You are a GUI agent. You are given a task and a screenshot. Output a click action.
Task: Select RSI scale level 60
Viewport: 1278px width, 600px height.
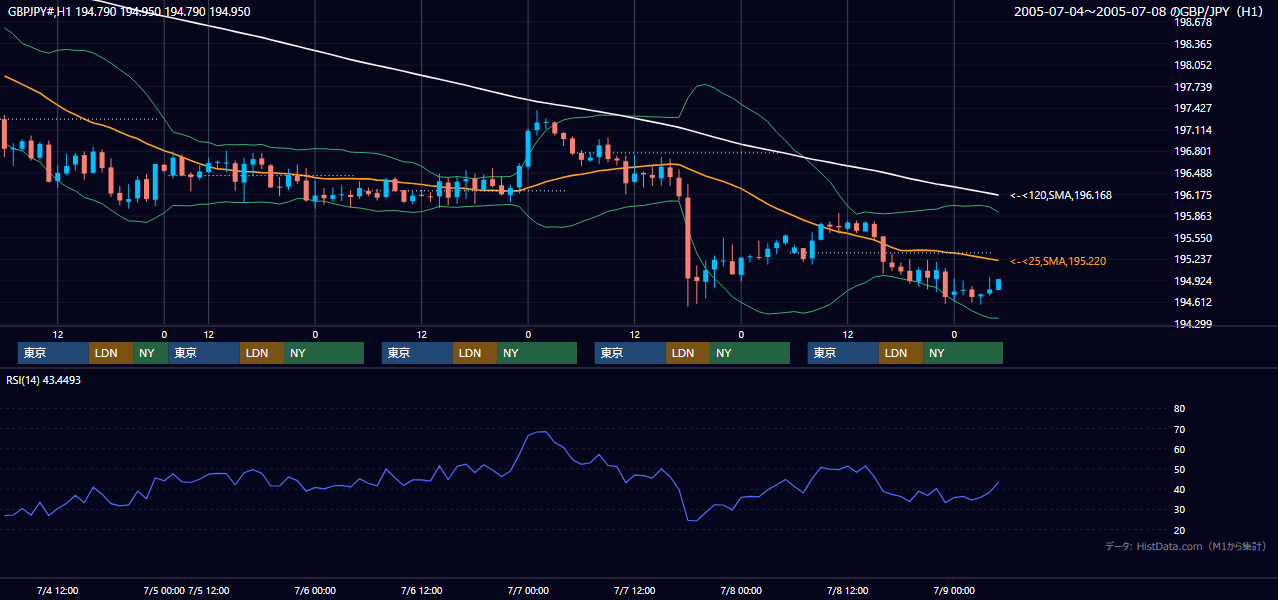click(x=1179, y=449)
